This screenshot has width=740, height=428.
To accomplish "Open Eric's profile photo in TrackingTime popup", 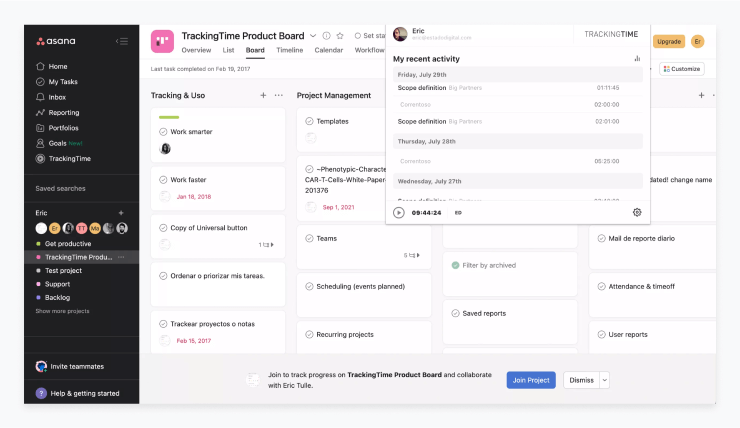I will tap(400, 34).
